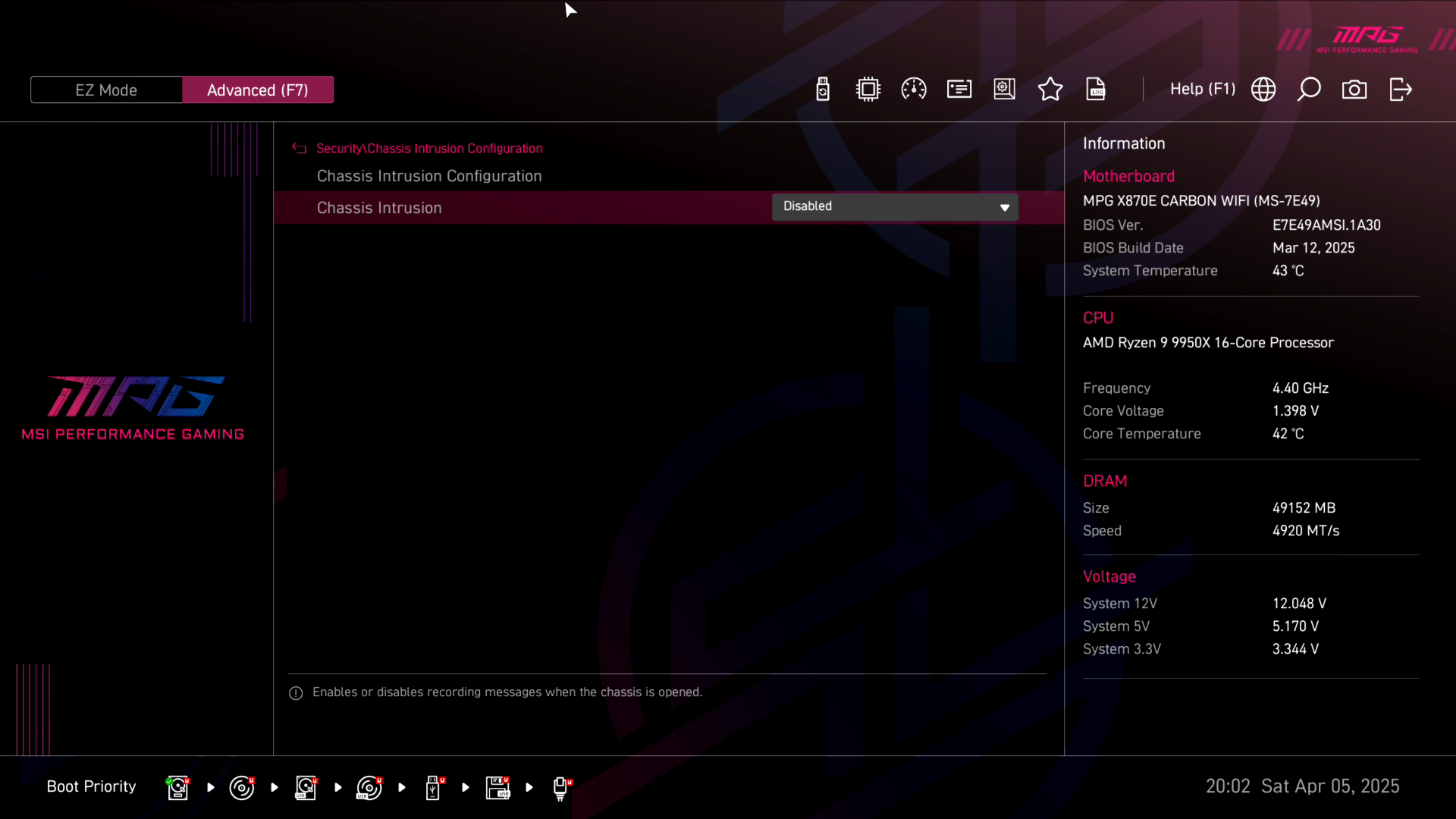Select the hard drive boot priority device

pyautogui.click(x=177, y=788)
